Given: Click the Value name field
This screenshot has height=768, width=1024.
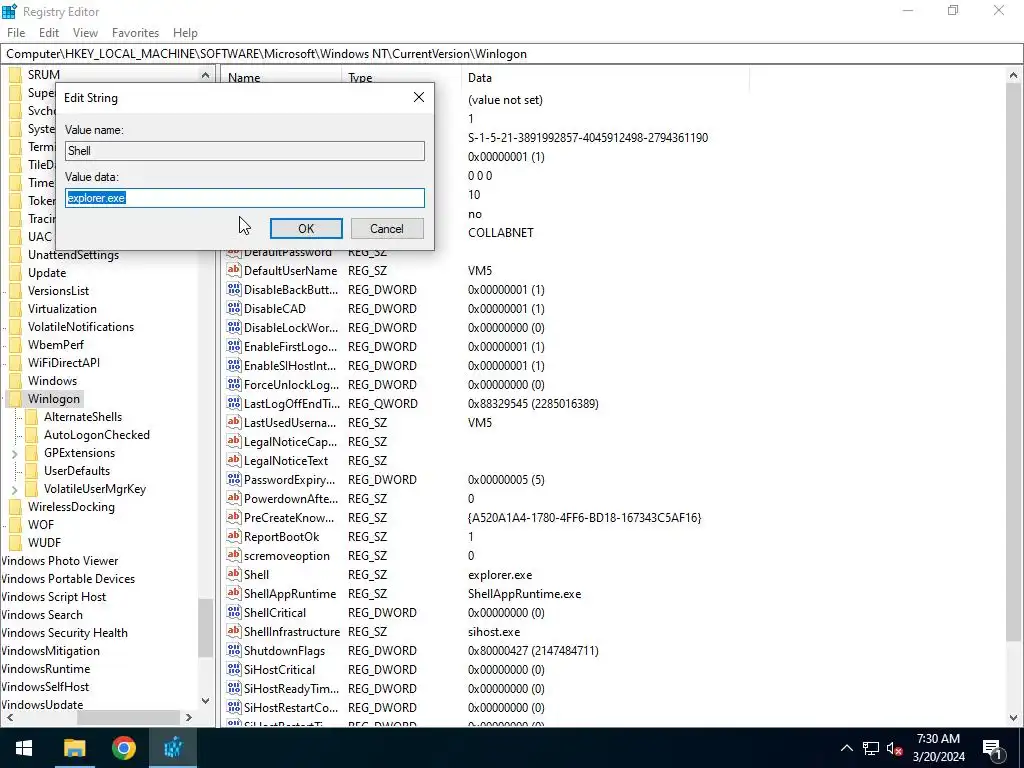Looking at the screenshot, I should [x=245, y=151].
